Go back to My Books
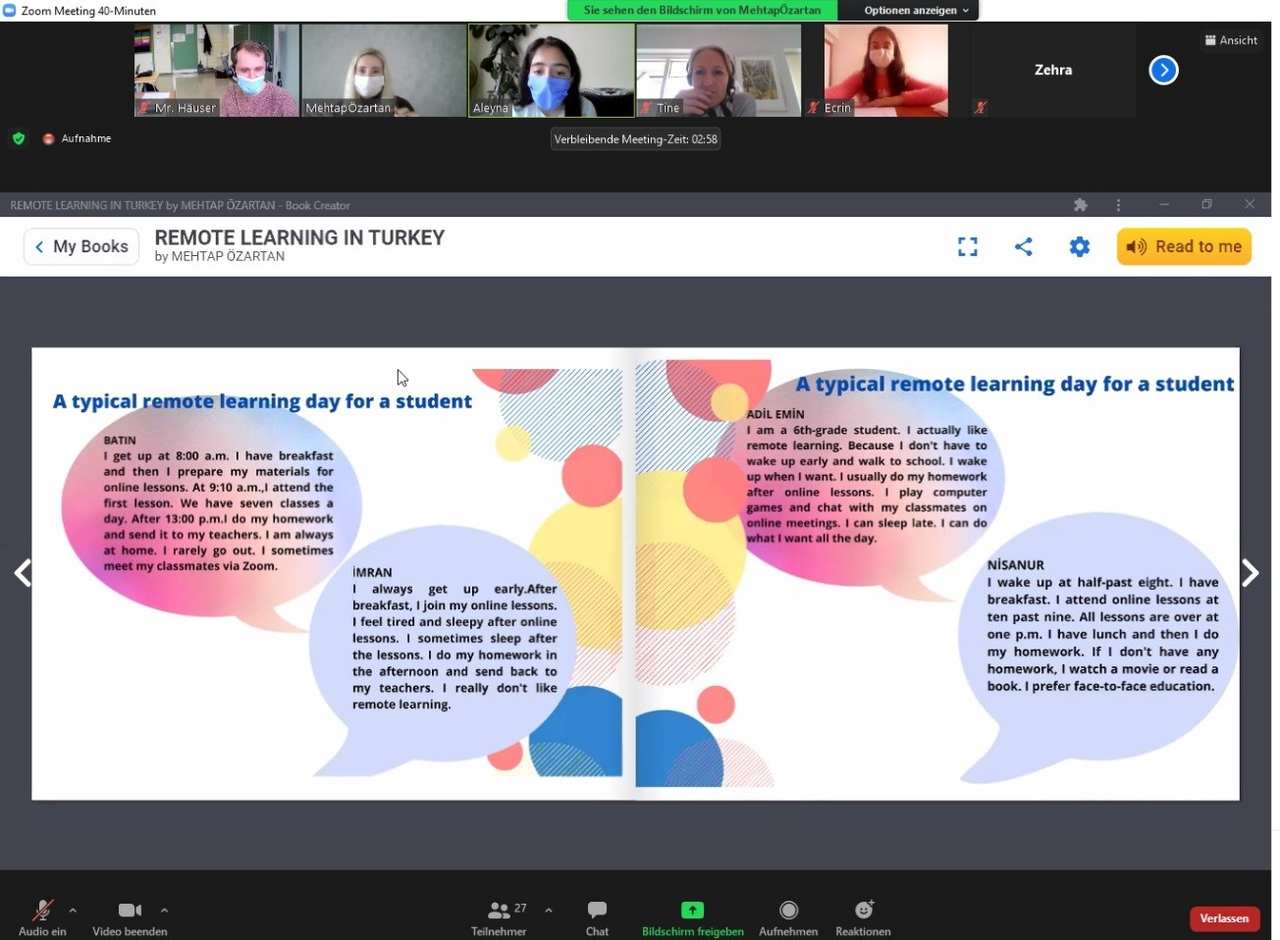The height and width of the screenshot is (940, 1280). coord(81,246)
